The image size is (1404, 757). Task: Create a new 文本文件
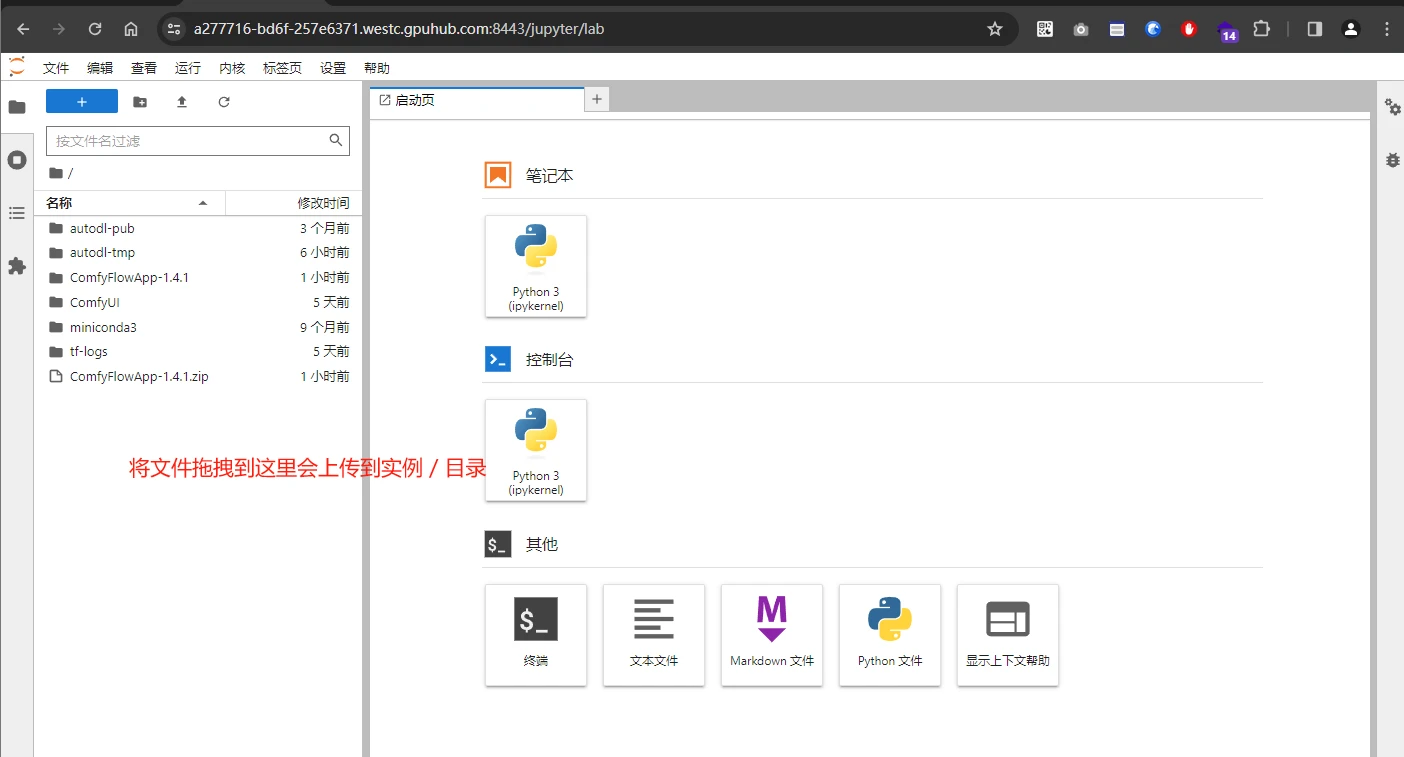pos(654,635)
